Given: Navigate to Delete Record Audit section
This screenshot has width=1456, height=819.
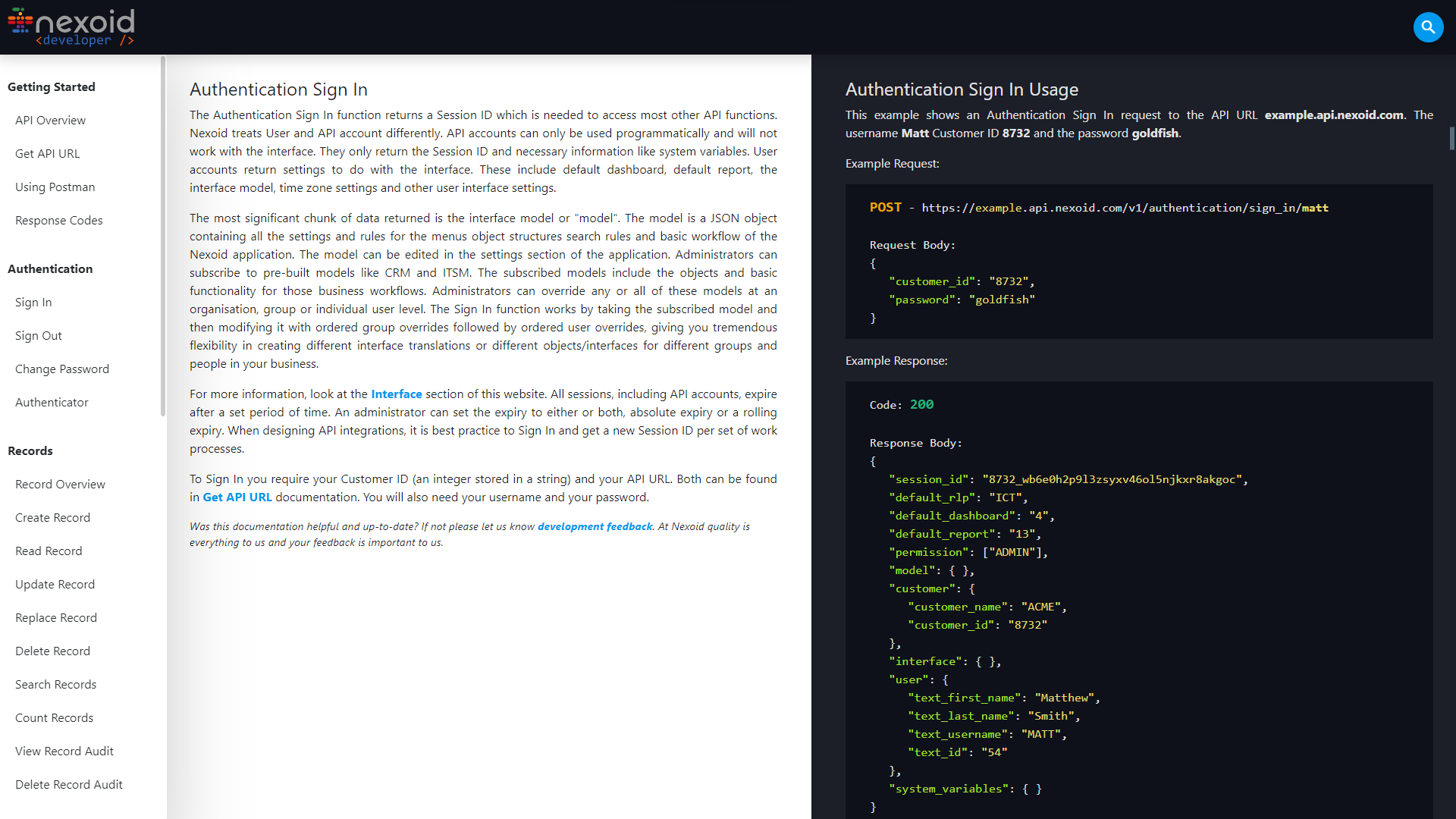Looking at the screenshot, I should (x=70, y=784).
